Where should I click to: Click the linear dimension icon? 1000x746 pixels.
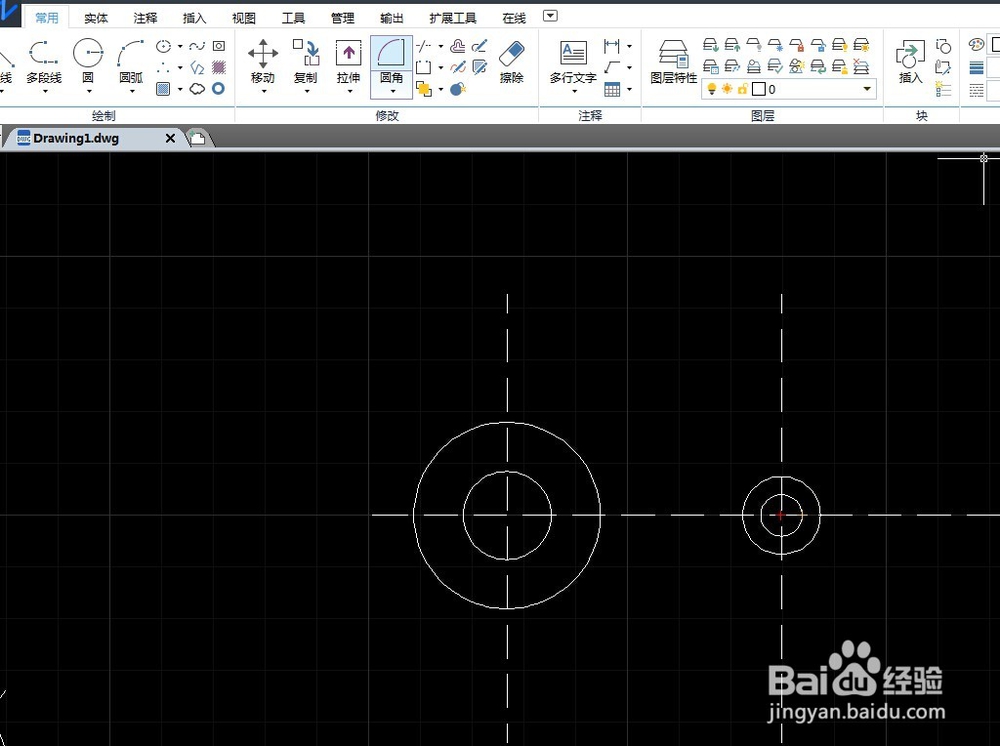point(612,46)
